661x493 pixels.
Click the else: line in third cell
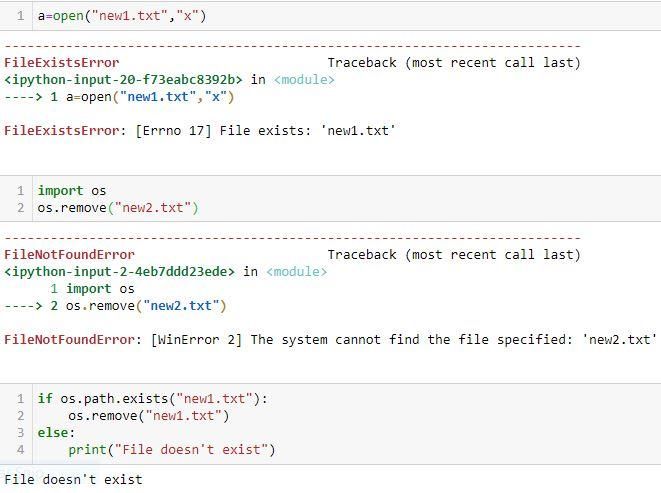pyautogui.click(x=56, y=433)
